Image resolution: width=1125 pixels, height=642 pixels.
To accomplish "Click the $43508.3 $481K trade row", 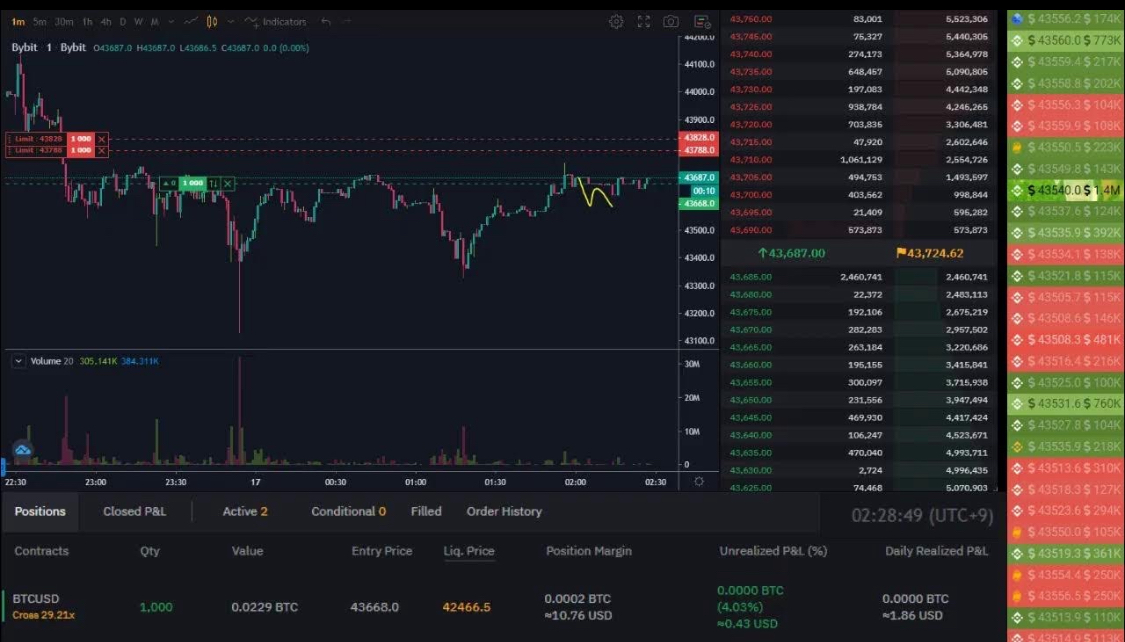I will pyautogui.click(x=1065, y=339).
